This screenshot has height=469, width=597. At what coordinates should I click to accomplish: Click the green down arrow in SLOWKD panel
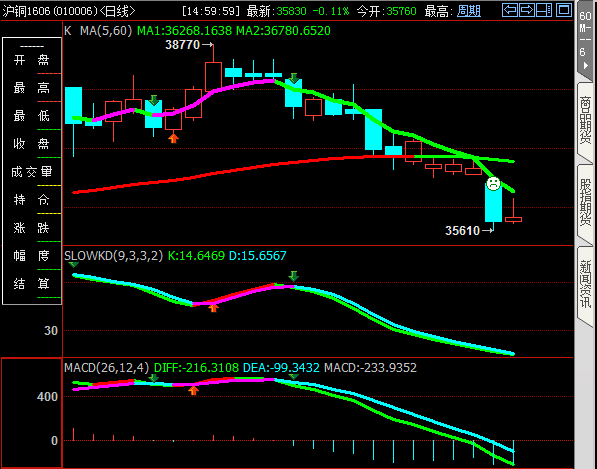pos(293,276)
